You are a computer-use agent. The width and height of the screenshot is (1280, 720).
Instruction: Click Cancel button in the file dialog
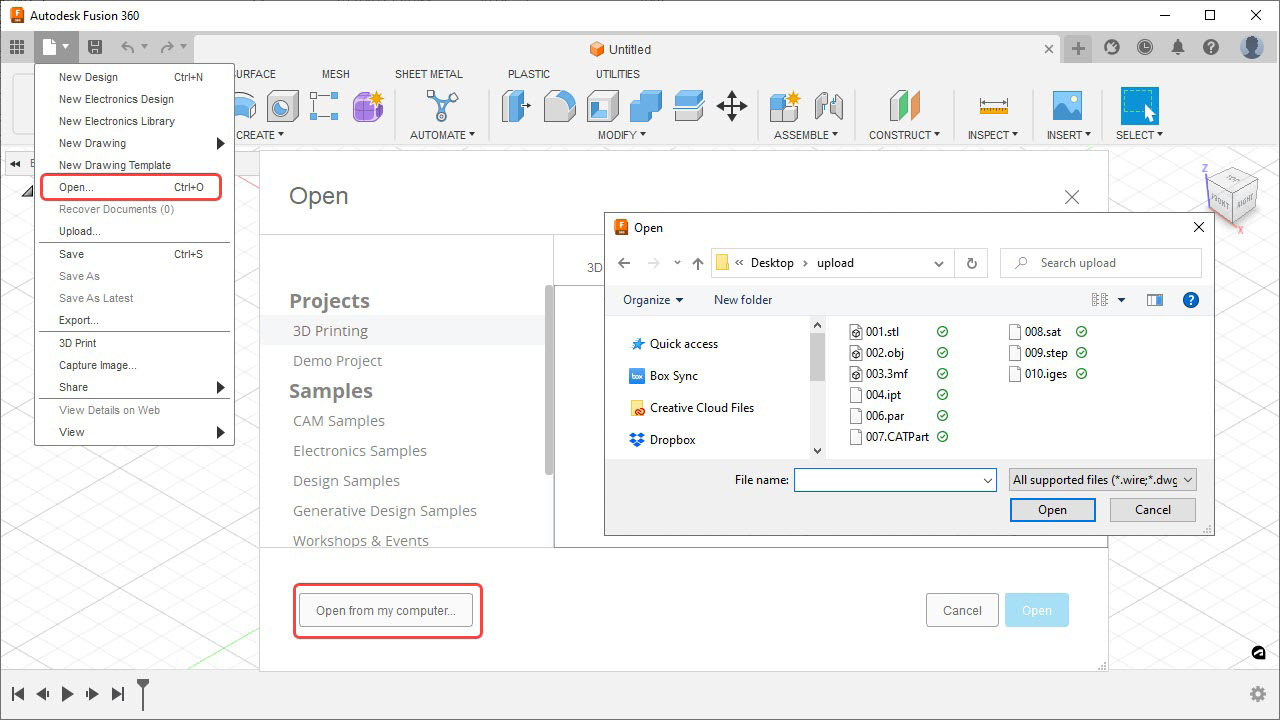[x=1153, y=509]
